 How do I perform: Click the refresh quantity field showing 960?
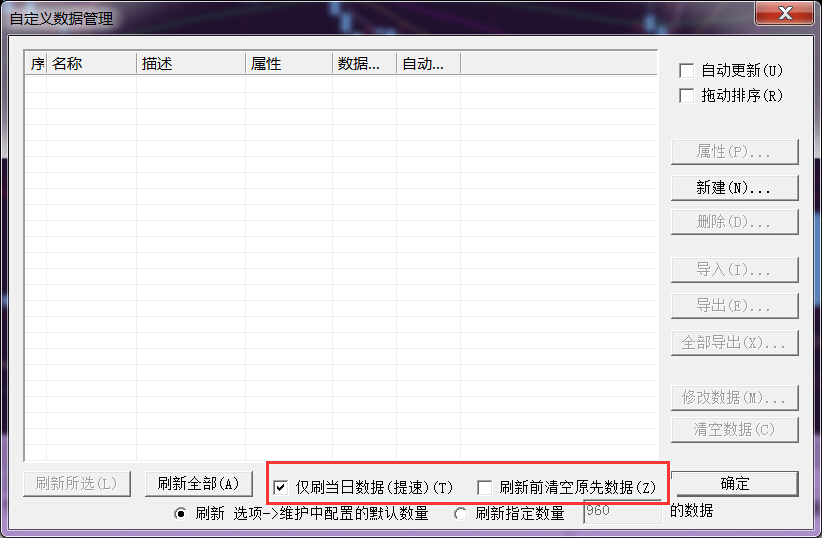pyautogui.click(x=621, y=512)
